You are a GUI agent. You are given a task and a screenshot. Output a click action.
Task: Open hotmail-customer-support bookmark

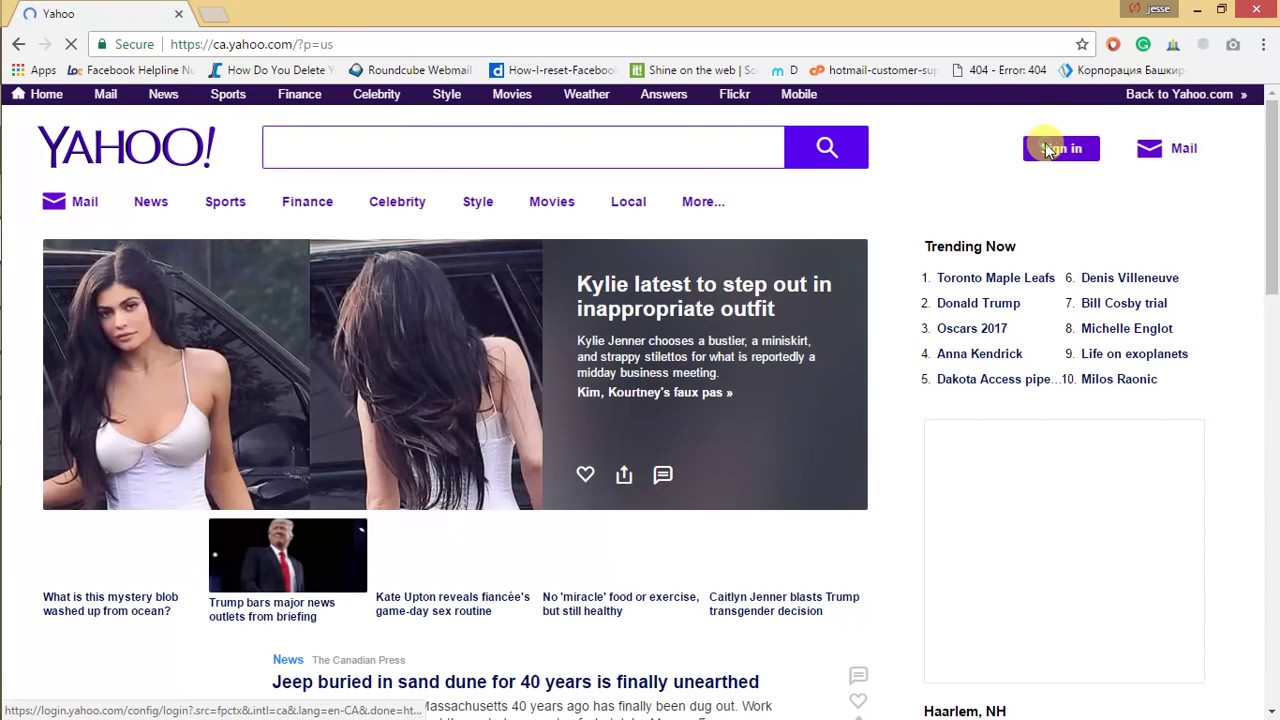(x=873, y=70)
